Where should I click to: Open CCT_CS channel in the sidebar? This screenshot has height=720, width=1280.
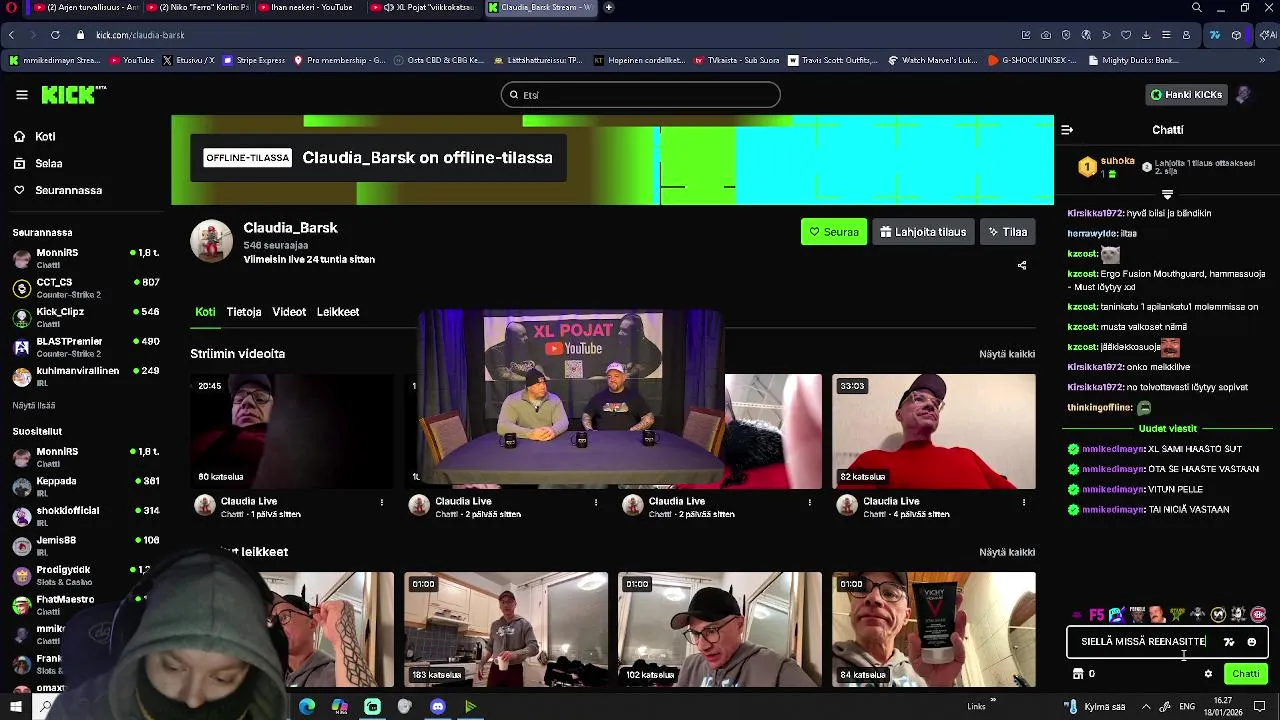click(x=85, y=288)
